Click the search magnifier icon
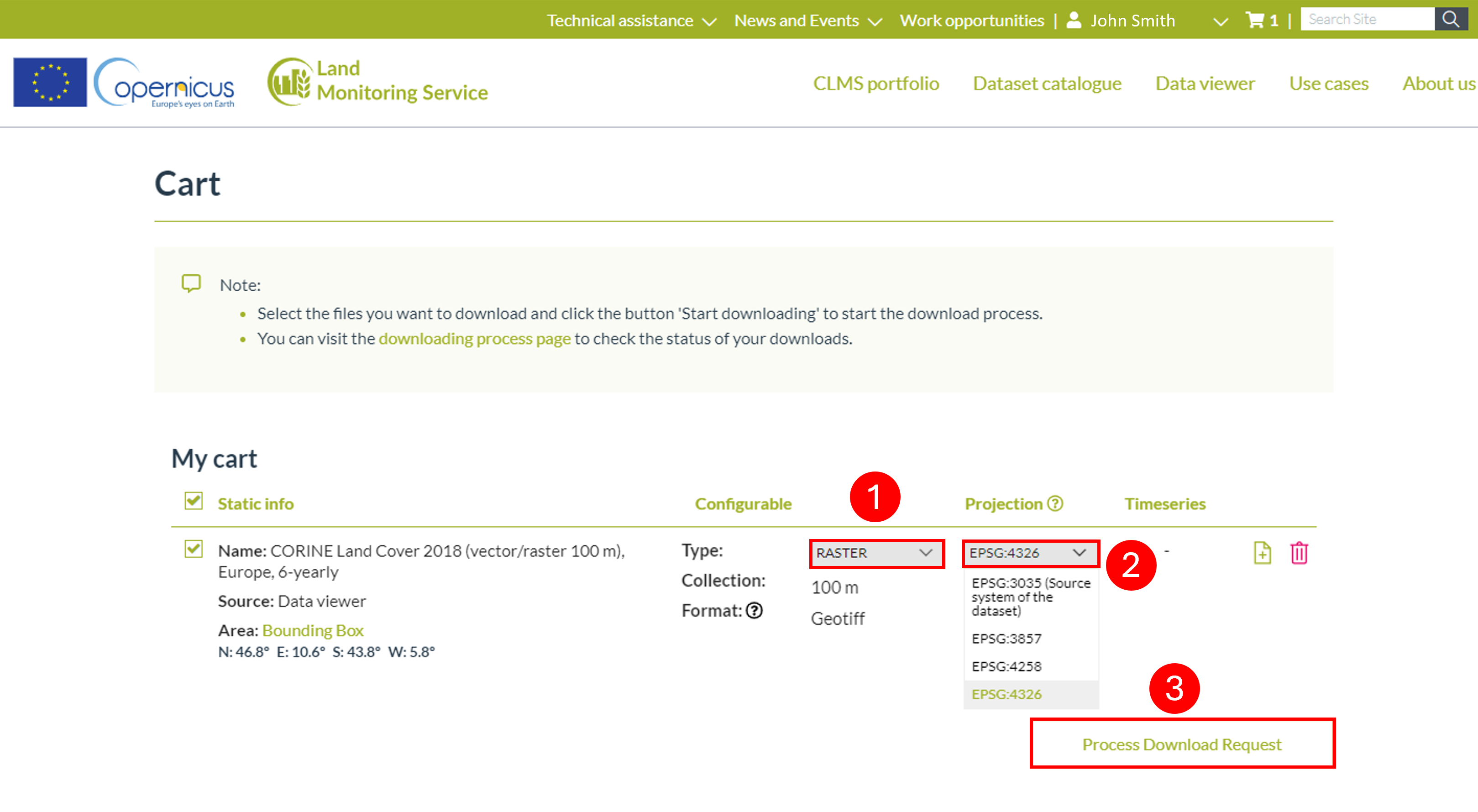Screen dimensions: 1478x812 tap(1451, 20)
